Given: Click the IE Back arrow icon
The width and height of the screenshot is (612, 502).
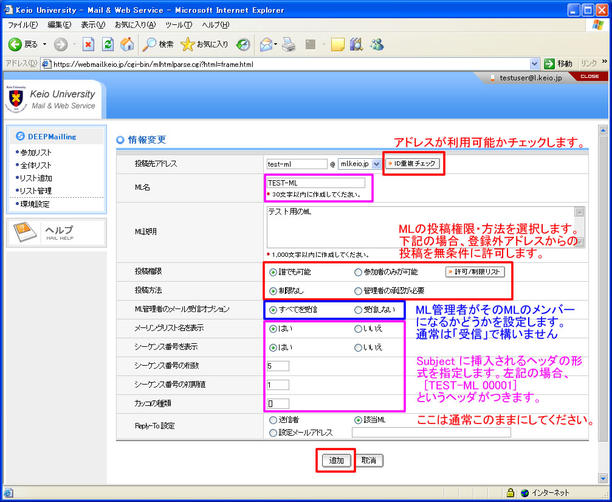Looking at the screenshot, I should [15, 44].
